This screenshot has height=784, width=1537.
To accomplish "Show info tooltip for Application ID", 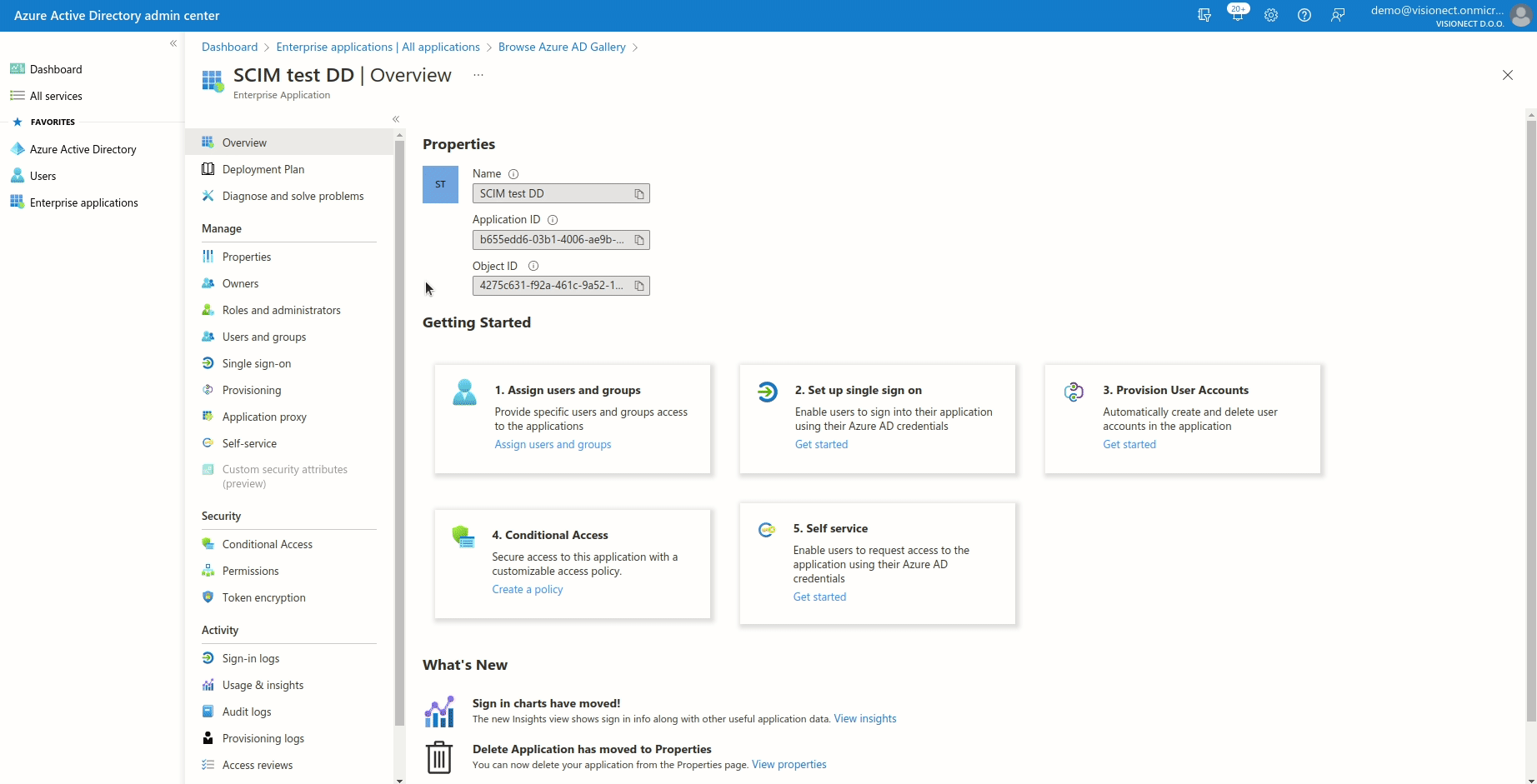I will pos(553,220).
